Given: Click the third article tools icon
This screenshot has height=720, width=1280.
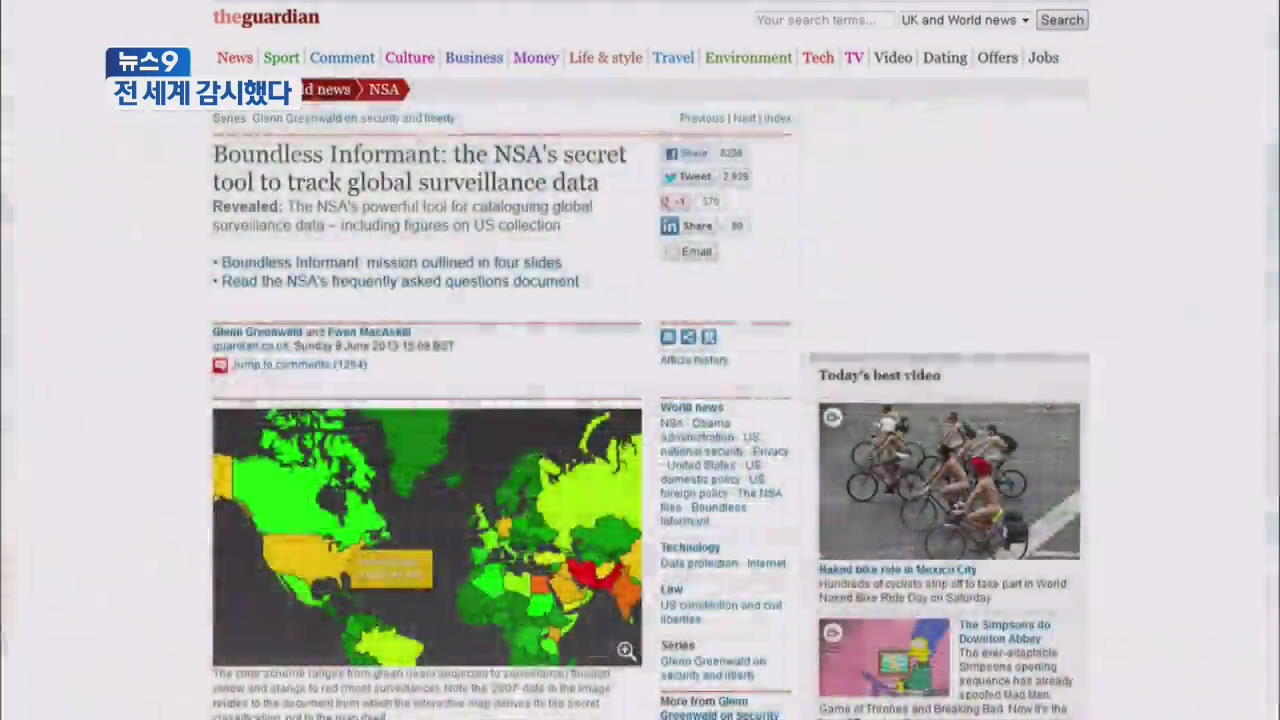Looking at the screenshot, I should point(709,337).
